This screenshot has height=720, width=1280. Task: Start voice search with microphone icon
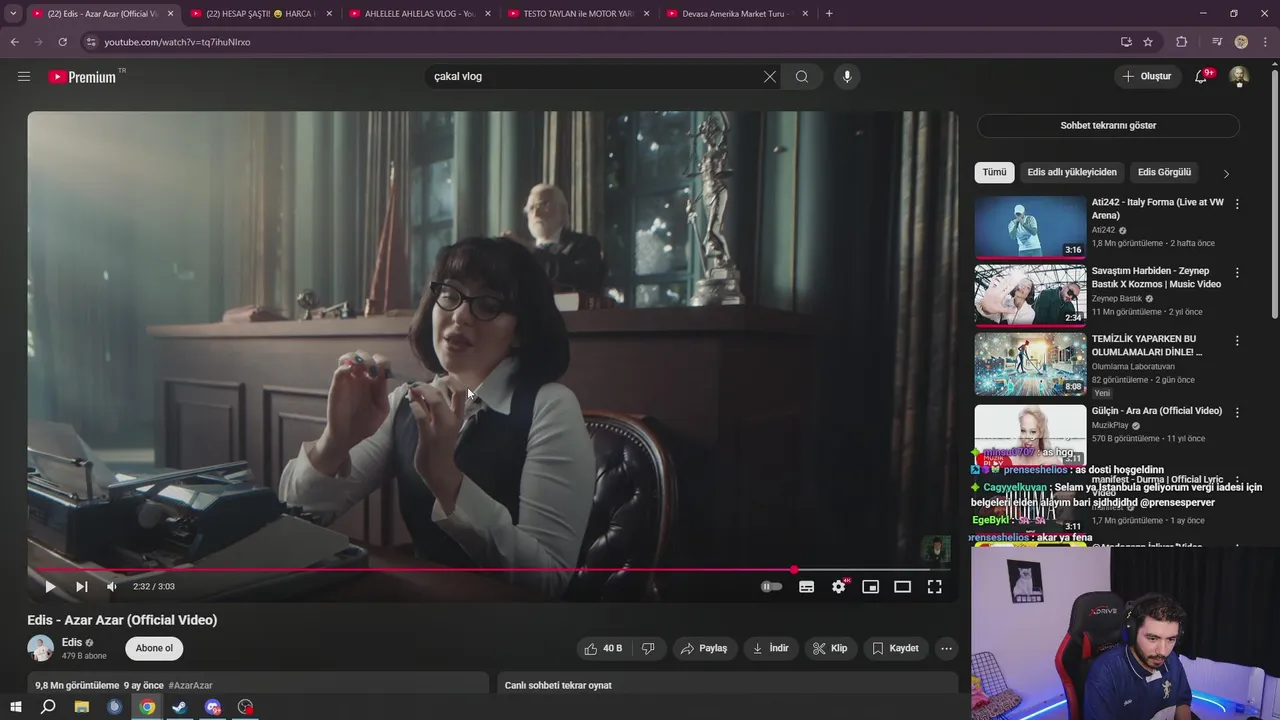(847, 76)
